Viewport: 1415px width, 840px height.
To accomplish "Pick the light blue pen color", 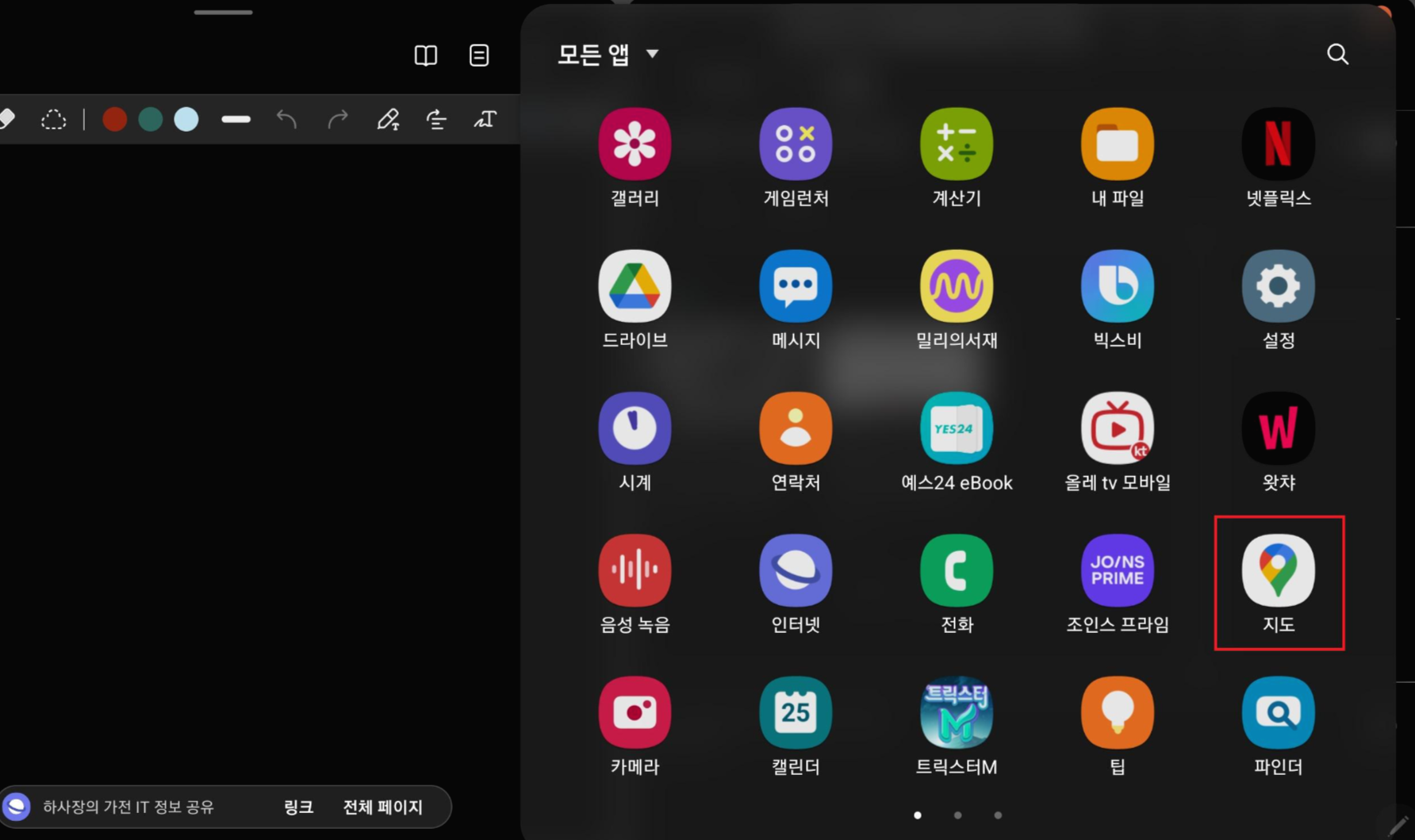I will point(186,120).
